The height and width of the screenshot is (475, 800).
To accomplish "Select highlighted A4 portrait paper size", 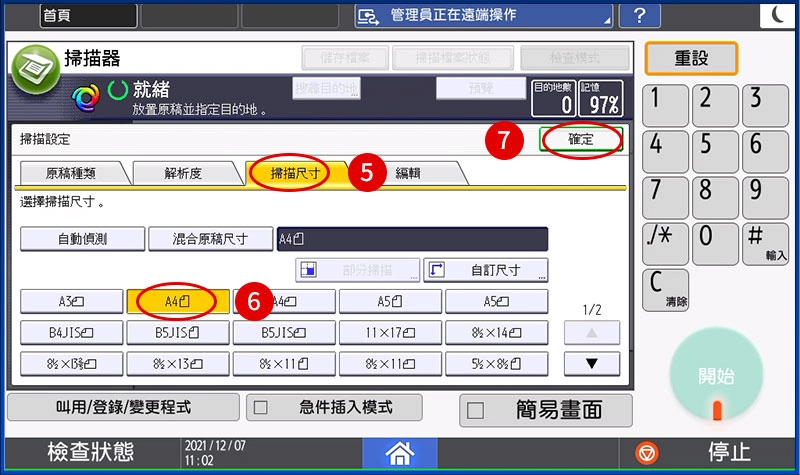I will coord(178,302).
